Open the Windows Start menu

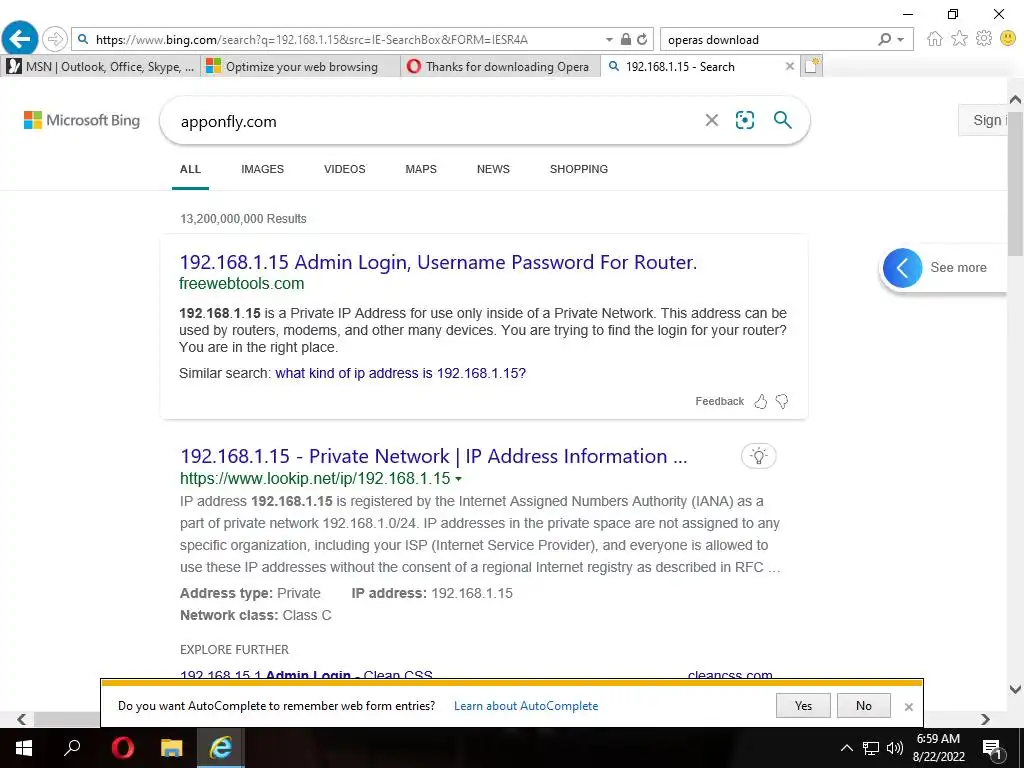point(24,748)
